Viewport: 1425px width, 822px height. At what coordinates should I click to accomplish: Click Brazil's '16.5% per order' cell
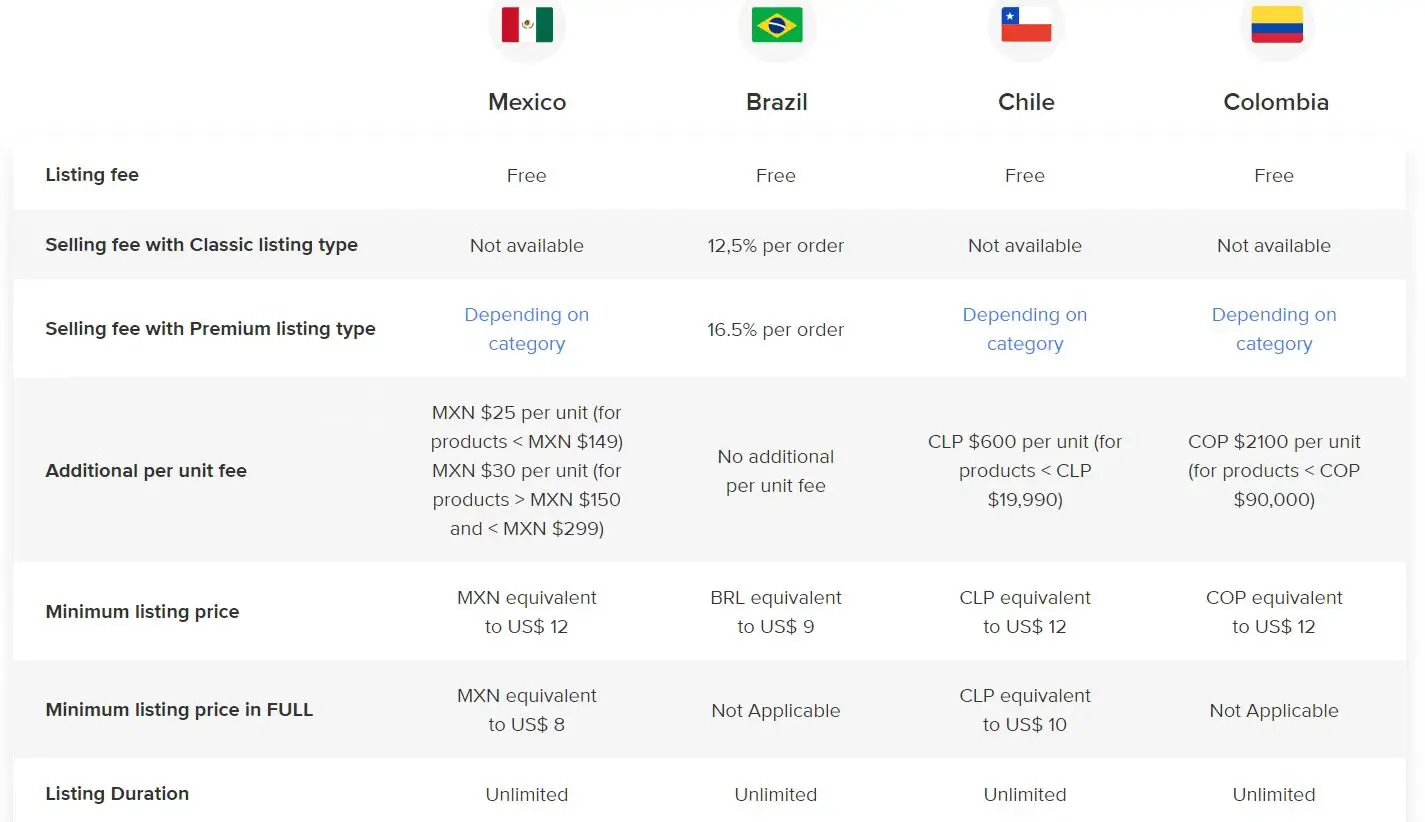tap(776, 330)
